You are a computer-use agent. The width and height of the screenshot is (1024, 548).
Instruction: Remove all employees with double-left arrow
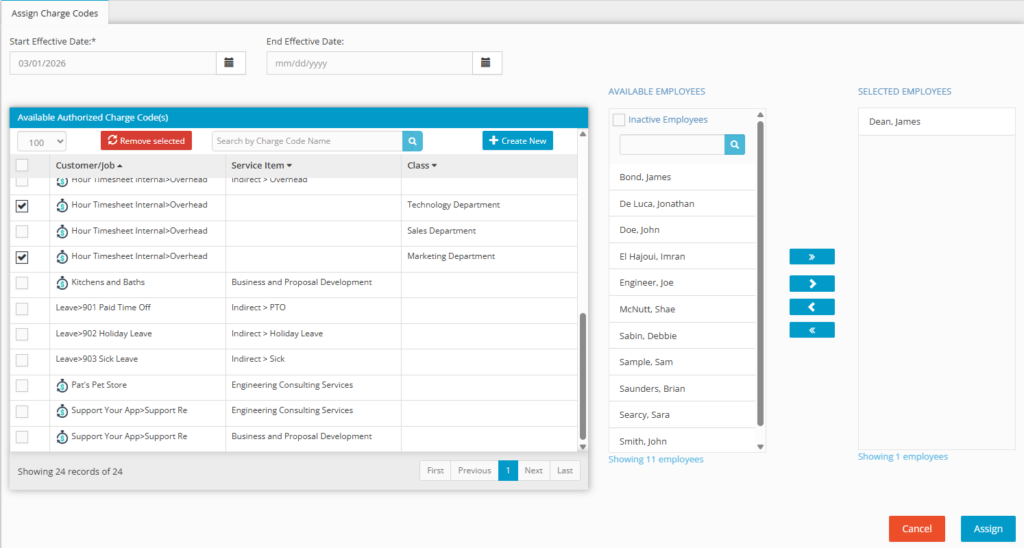tap(811, 330)
